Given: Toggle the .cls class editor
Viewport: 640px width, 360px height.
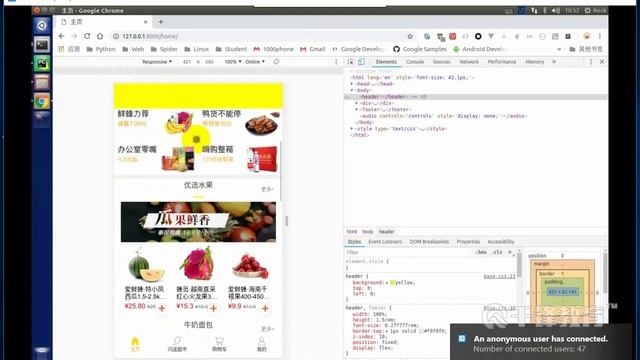Looking at the screenshot, I should [497, 252].
